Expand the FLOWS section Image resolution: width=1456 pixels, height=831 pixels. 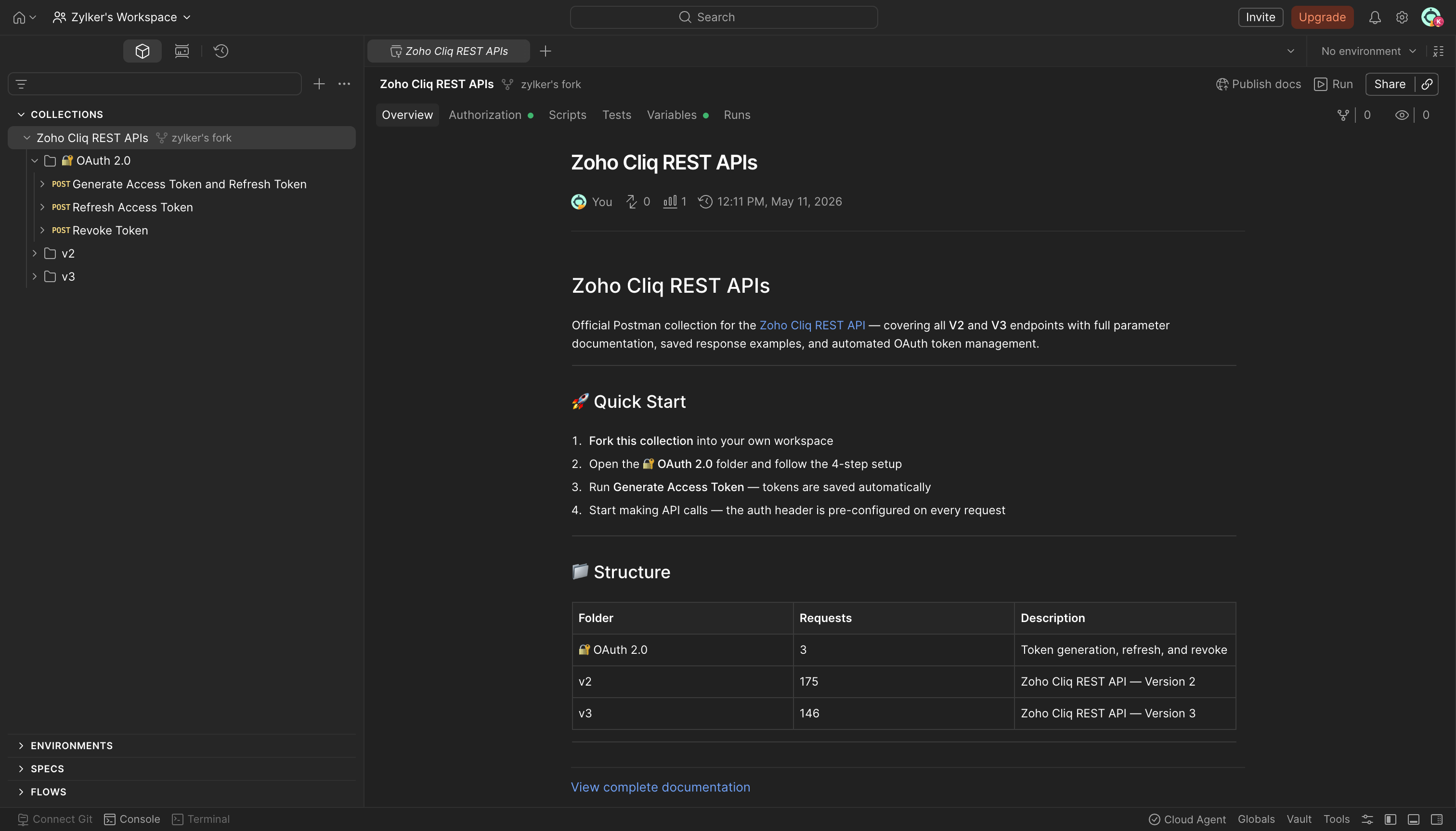(x=21, y=792)
